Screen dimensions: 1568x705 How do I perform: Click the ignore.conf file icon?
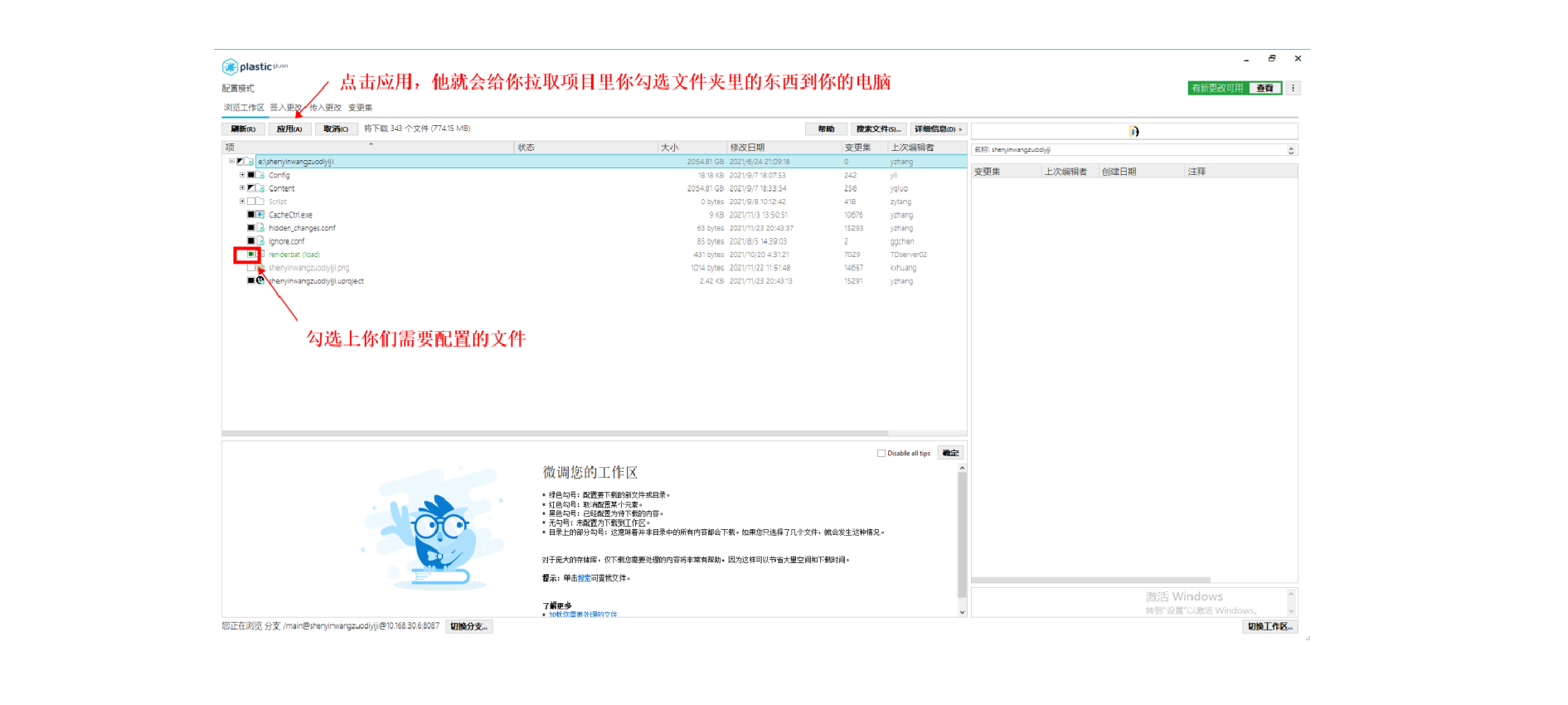point(260,241)
